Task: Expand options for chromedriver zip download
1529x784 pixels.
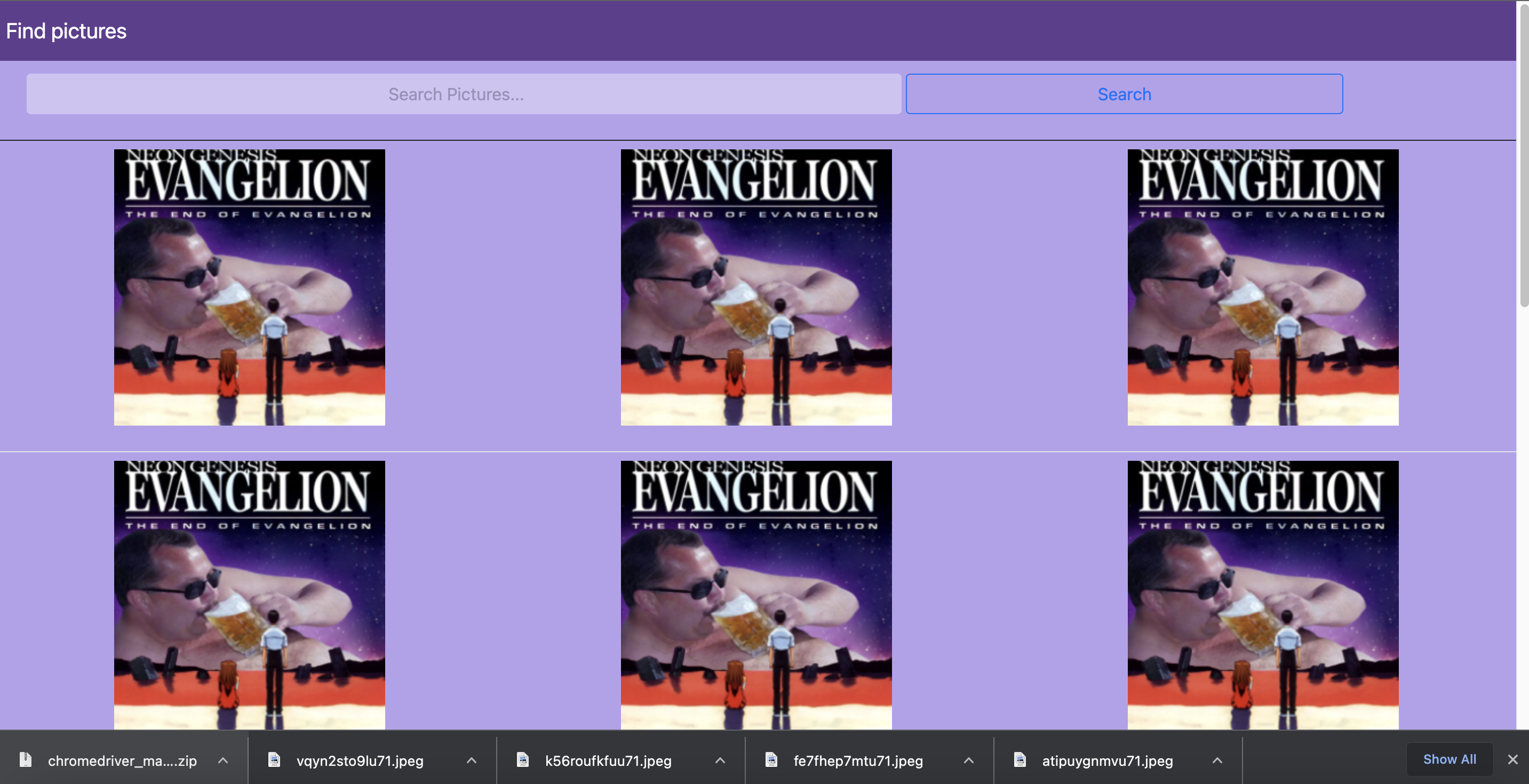Action: (x=223, y=760)
